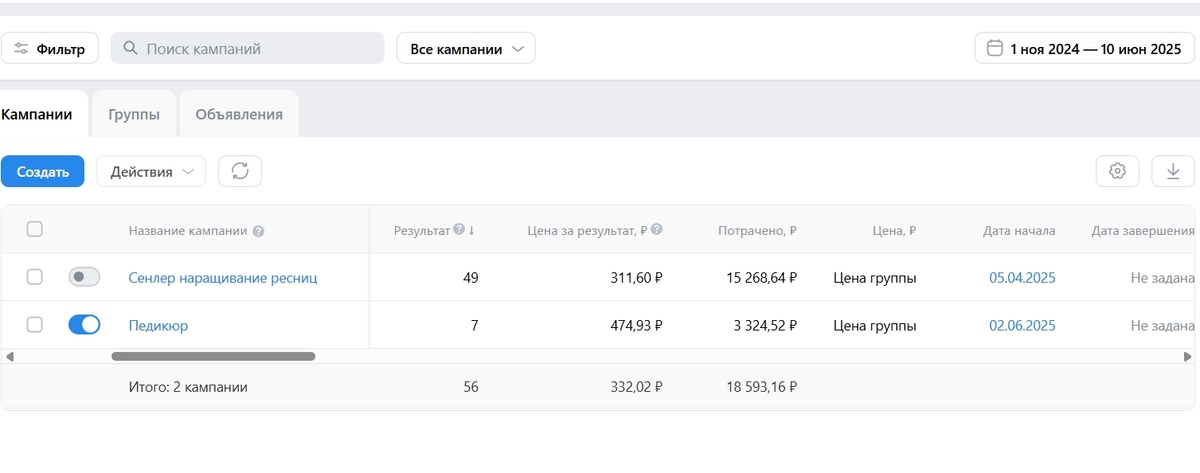
Task: Click help icon next to Цена за результат
Action: 657,230
